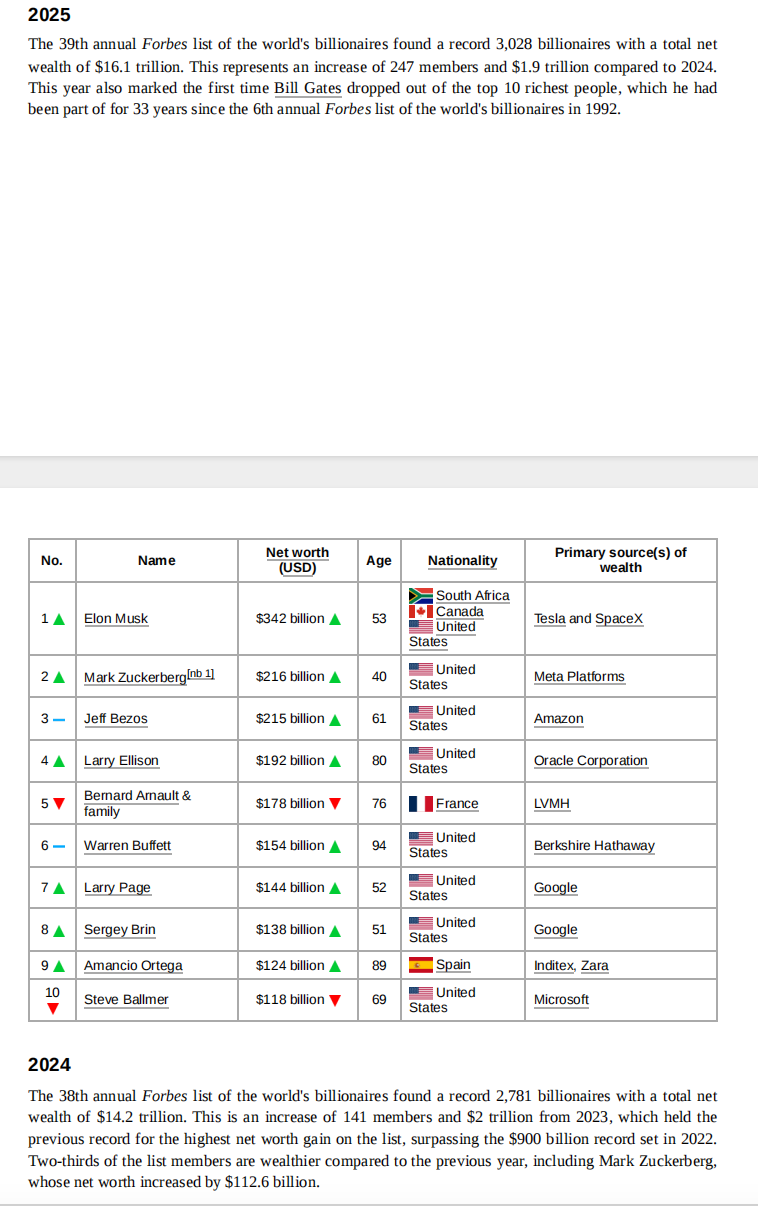Select the Net worth (USD) column header
Screen dimensions: 758x1206
[x=297, y=560]
